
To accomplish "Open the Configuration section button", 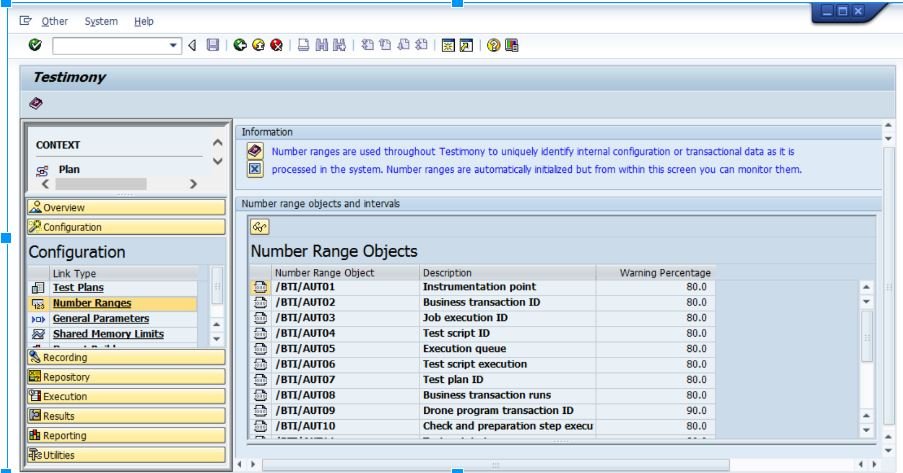I will tap(126, 227).
